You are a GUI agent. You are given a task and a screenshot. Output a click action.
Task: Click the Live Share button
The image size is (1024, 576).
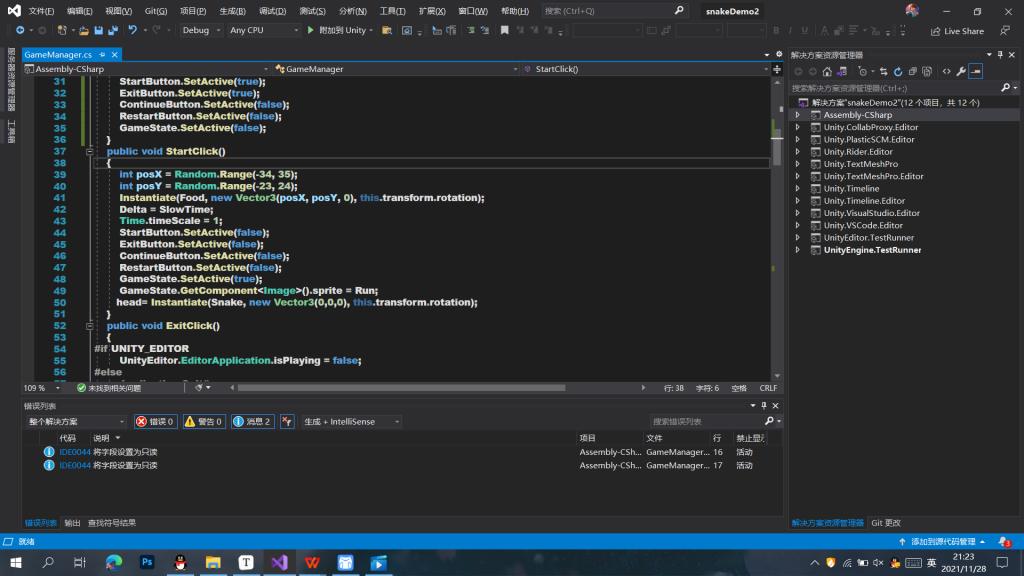point(956,31)
